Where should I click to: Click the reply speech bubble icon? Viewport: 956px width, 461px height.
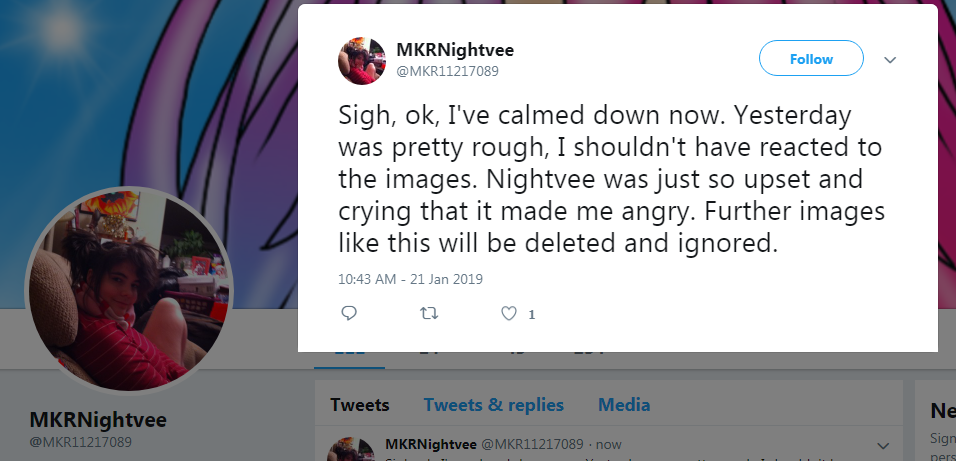pos(349,313)
